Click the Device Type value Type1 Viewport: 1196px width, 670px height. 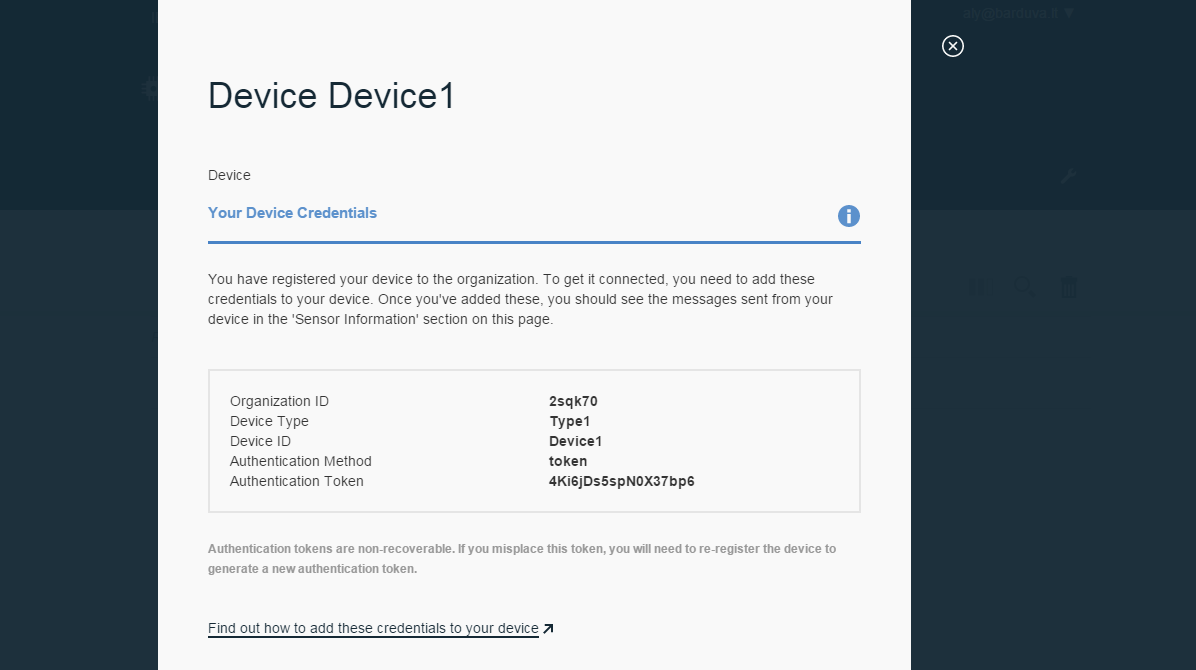click(x=570, y=421)
